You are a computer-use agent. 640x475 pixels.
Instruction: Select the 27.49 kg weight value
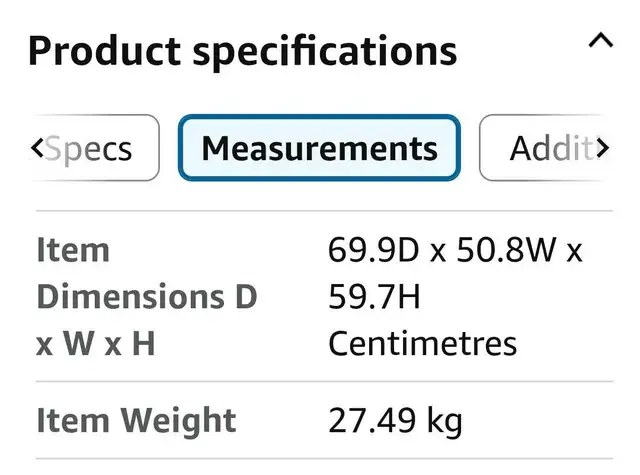[395, 421]
